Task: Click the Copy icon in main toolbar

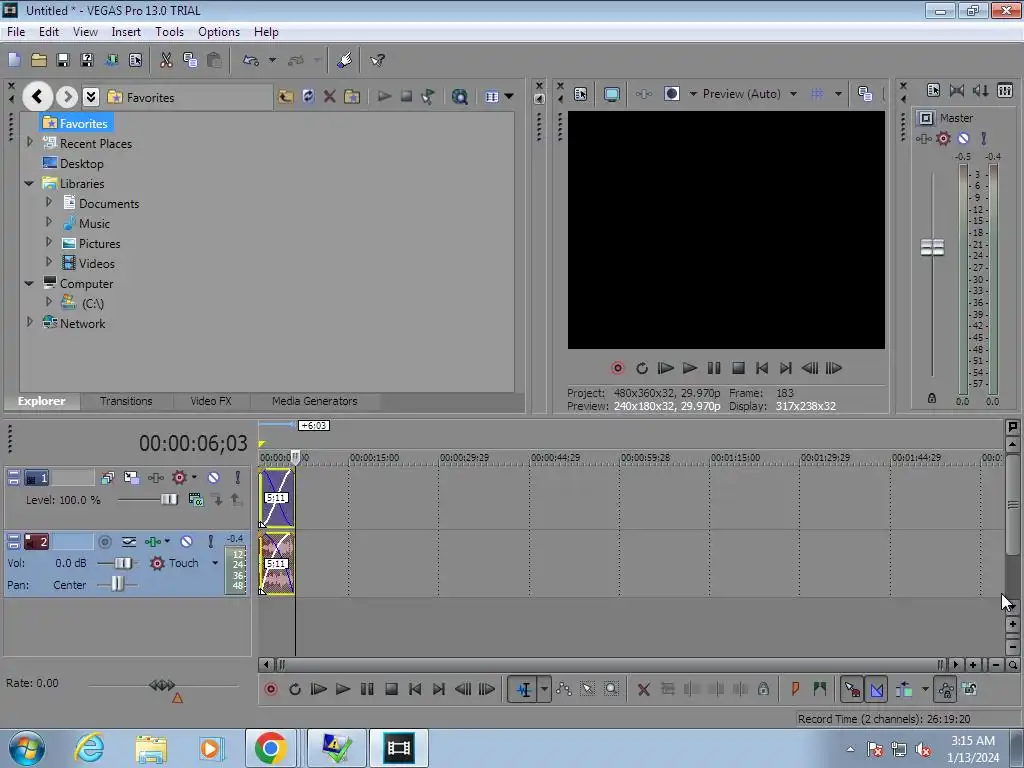Action: tap(190, 60)
